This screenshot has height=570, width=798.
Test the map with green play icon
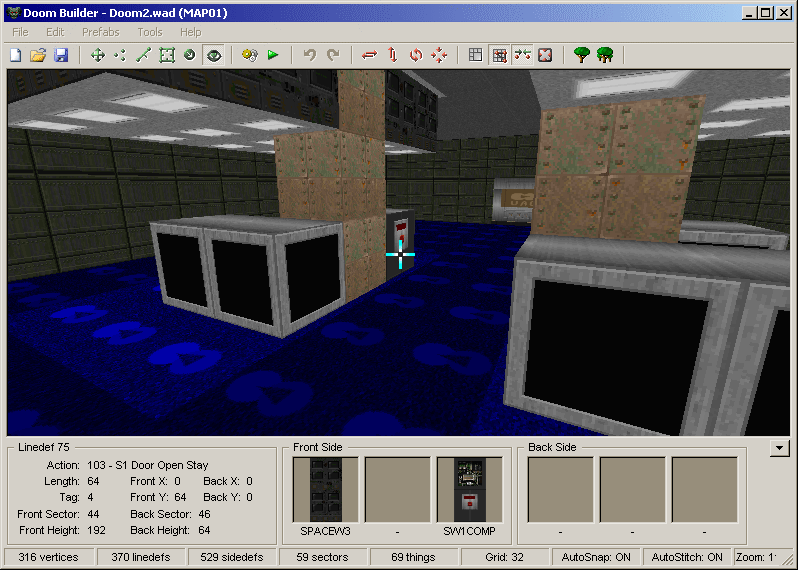pos(273,55)
